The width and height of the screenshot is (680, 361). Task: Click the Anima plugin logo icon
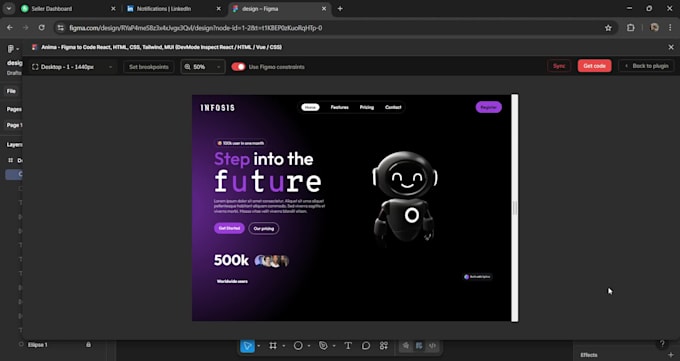(x=34, y=47)
